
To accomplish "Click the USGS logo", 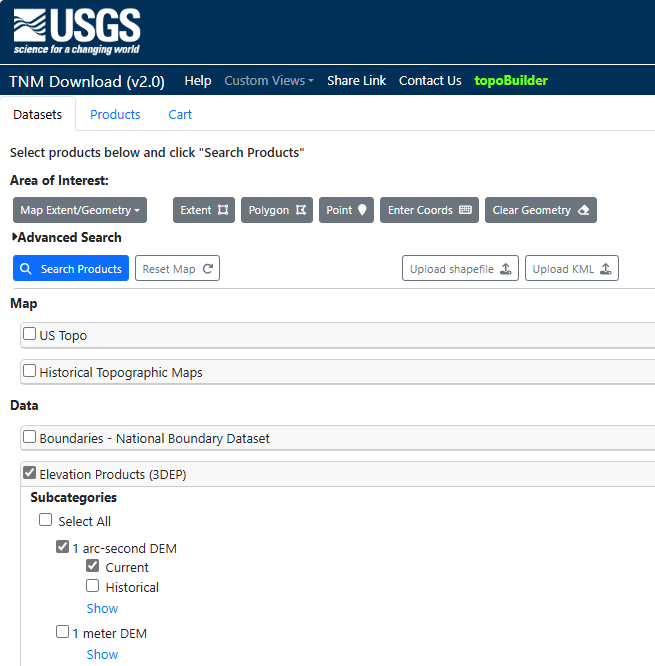I will [77, 32].
